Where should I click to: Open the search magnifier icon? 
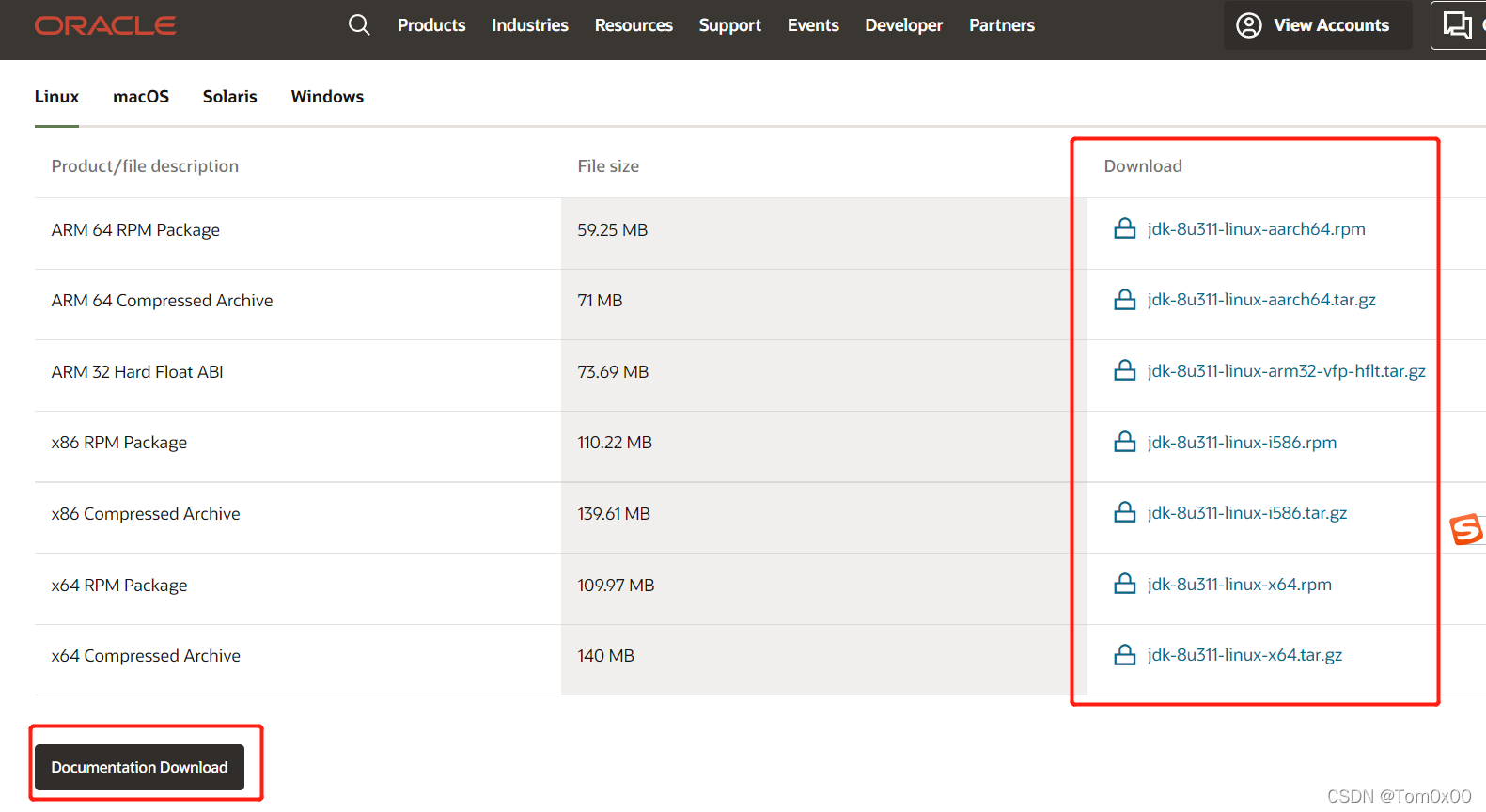359,24
